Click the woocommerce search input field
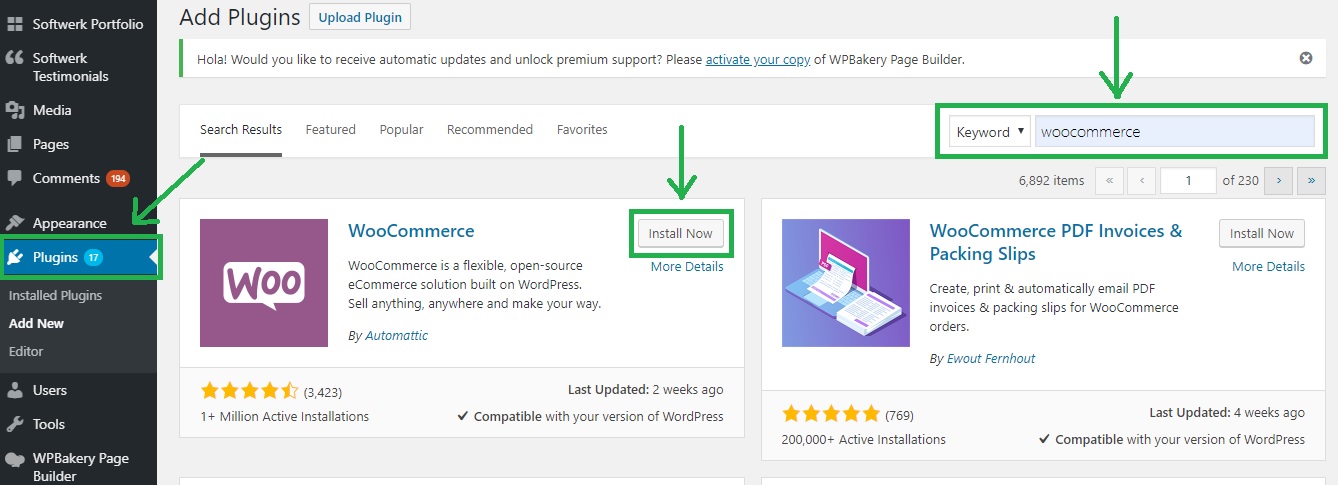 coord(1174,132)
